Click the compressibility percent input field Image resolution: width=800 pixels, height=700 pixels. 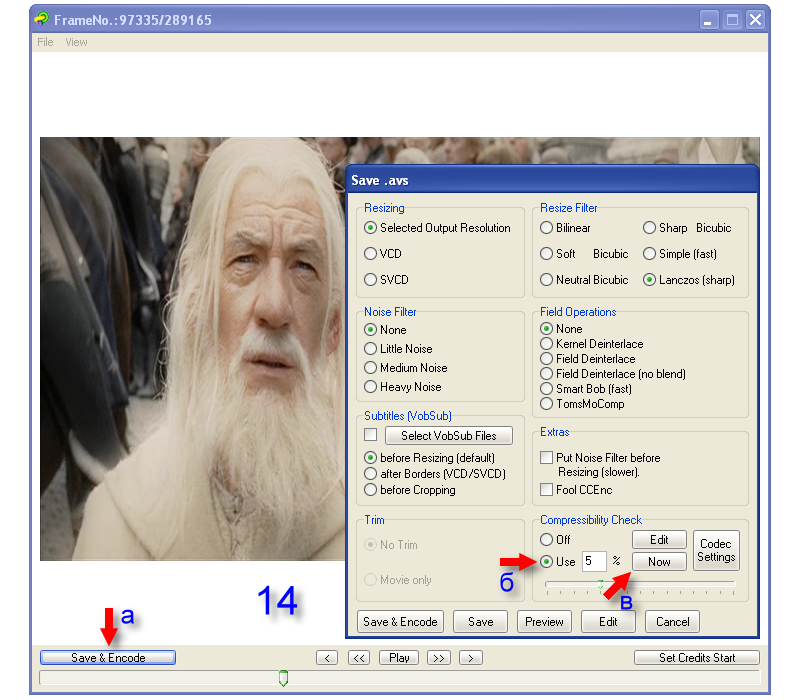[x=594, y=561]
